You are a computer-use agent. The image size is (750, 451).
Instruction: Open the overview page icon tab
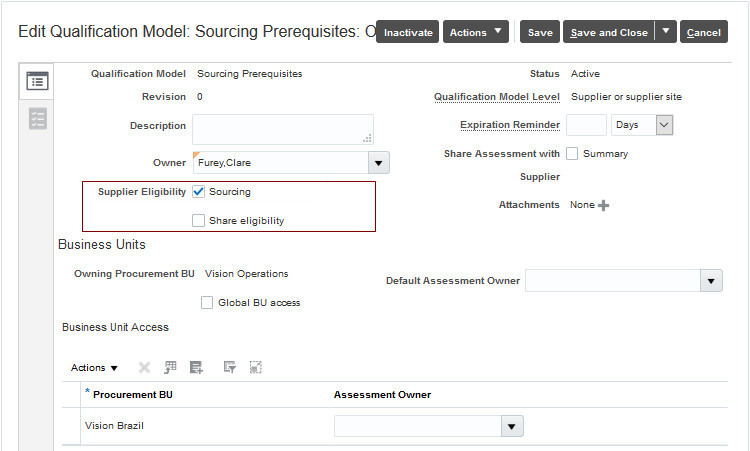[37, 82]
